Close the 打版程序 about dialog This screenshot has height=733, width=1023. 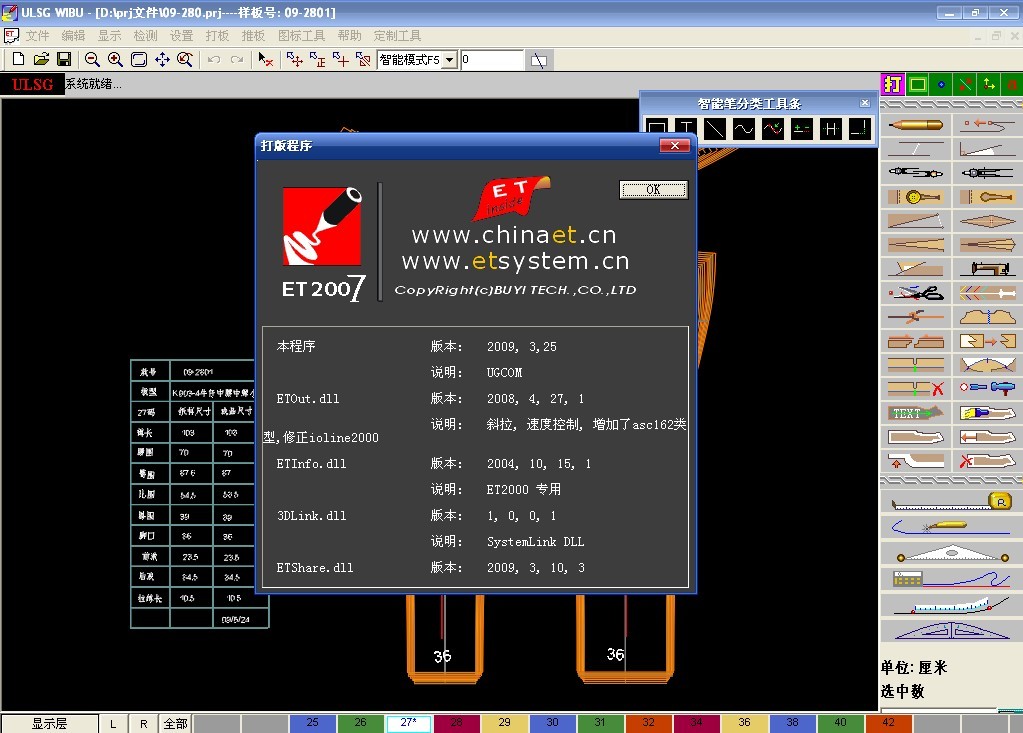coord(675,145)
